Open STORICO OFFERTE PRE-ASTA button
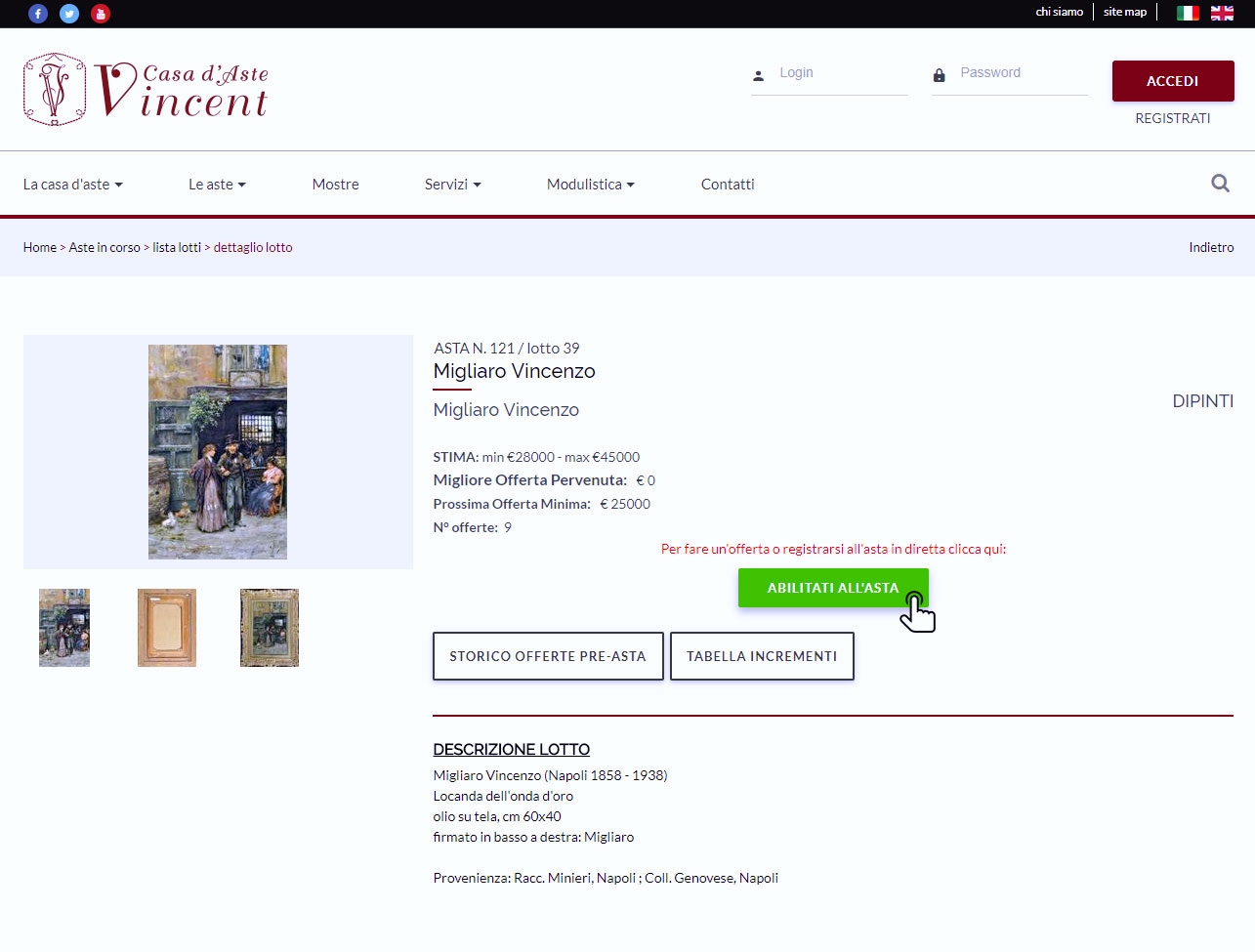 click(548, 656)
